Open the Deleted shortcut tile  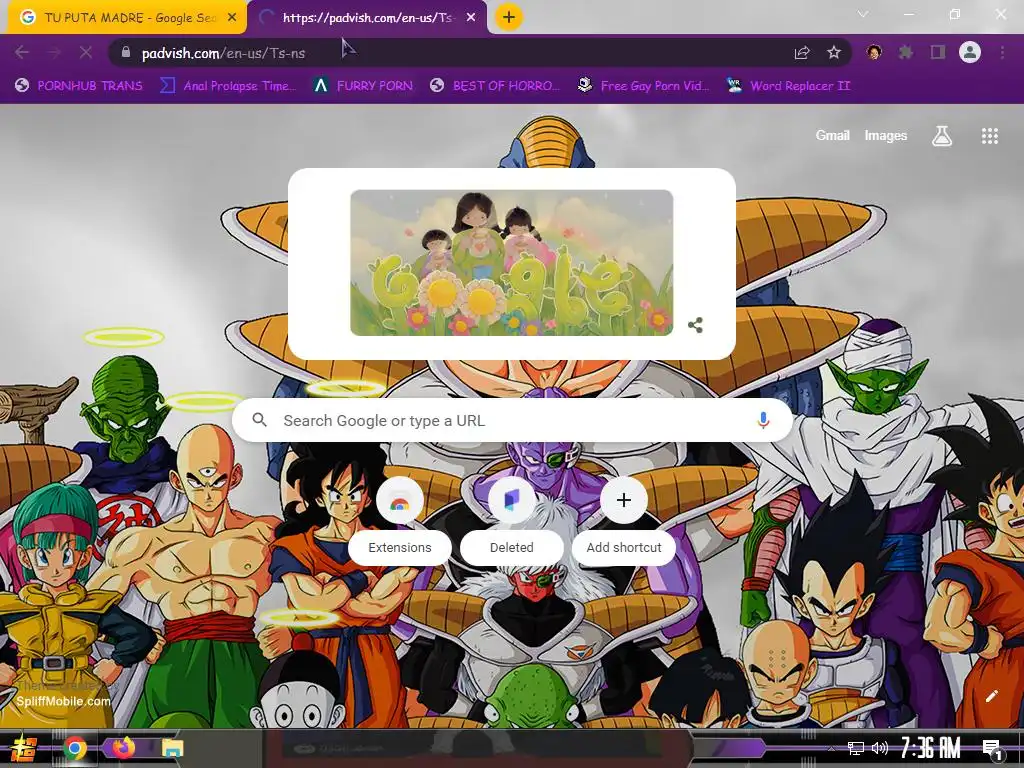pos(512,520)
